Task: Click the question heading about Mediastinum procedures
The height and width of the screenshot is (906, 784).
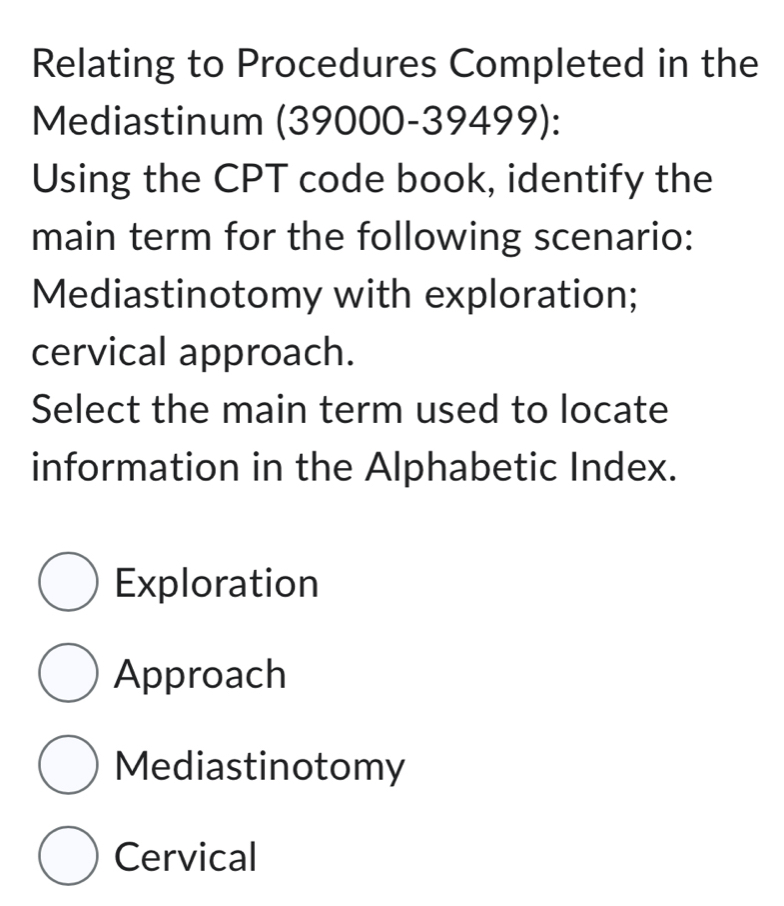Action: (392, 63)
